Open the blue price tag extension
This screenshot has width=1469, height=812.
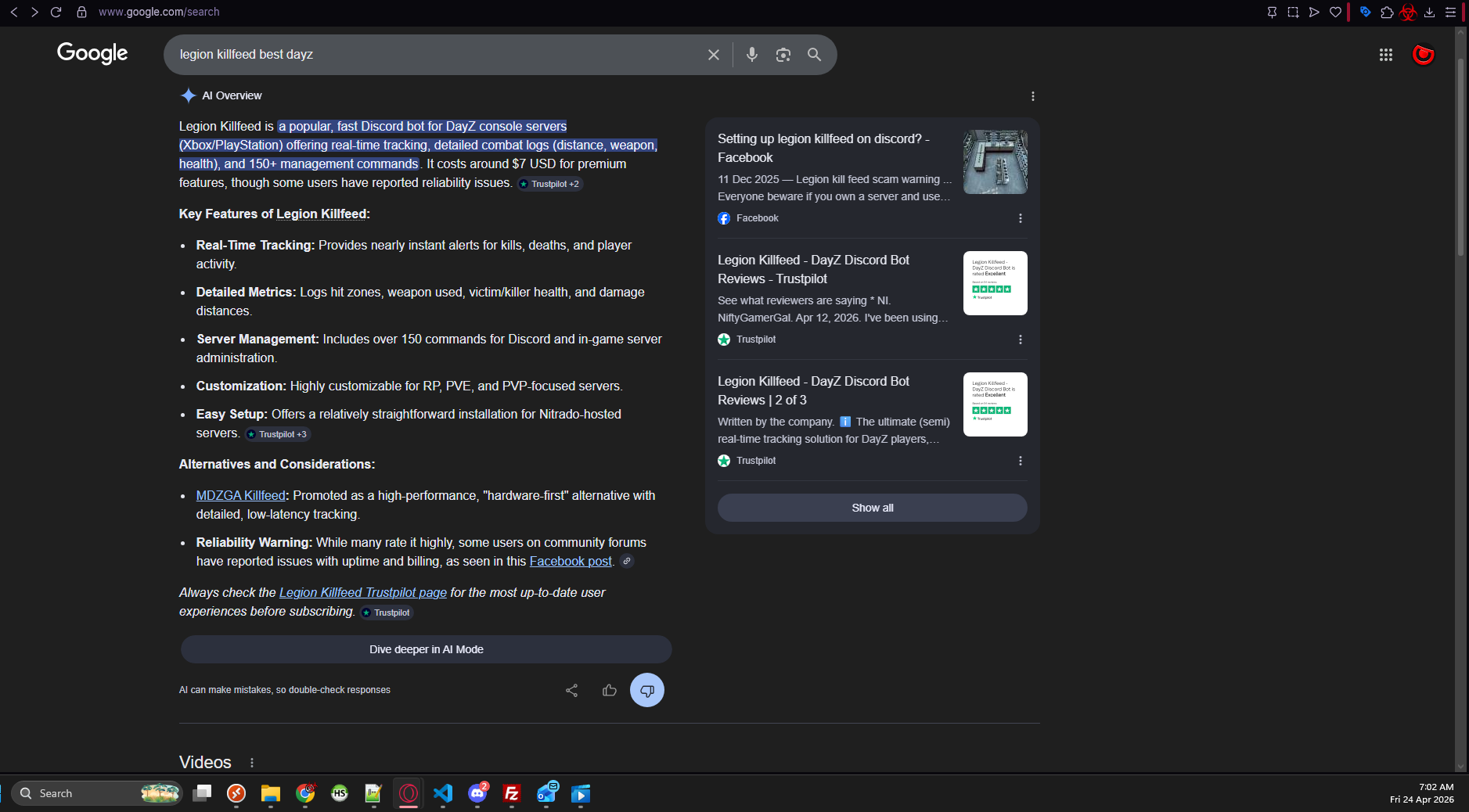1365,12
